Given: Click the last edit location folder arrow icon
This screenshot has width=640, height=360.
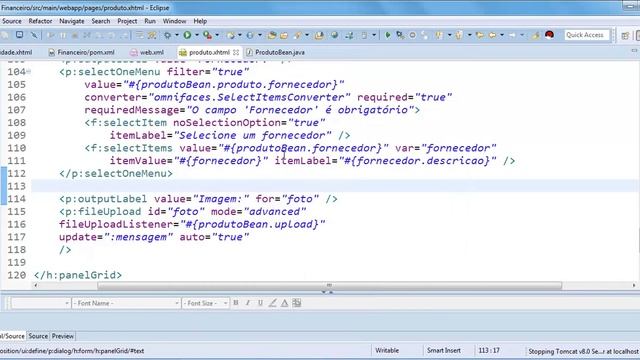Looking at the screenshot, I should (x=480, y=36).
